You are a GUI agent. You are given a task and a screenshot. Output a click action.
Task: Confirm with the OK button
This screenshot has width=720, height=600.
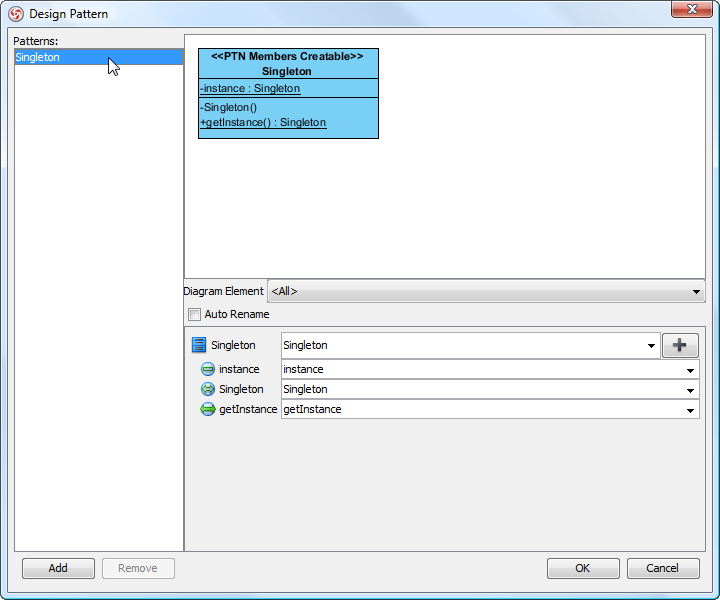[x=583, y=568]
